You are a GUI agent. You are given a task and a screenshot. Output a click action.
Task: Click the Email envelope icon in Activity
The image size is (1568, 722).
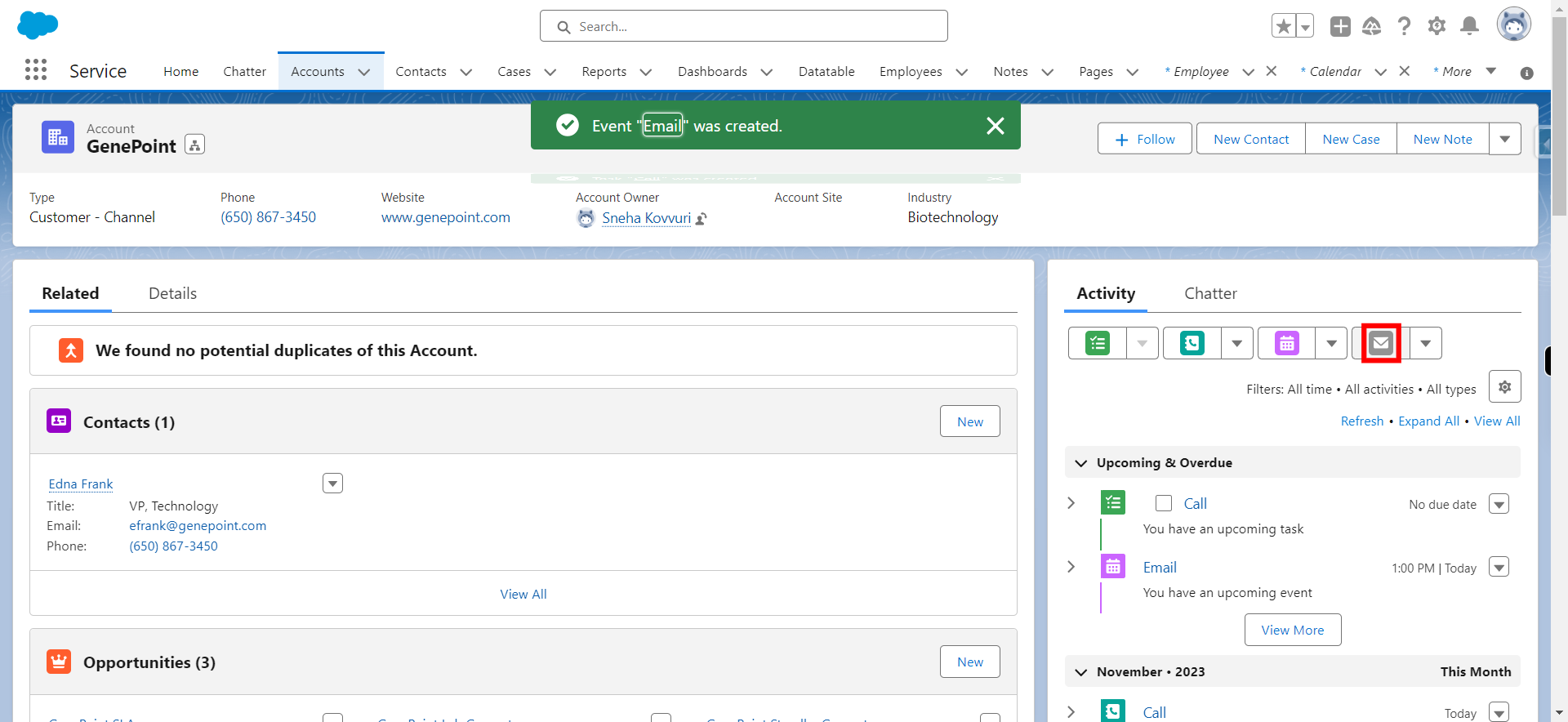[x=1381, y=343]
